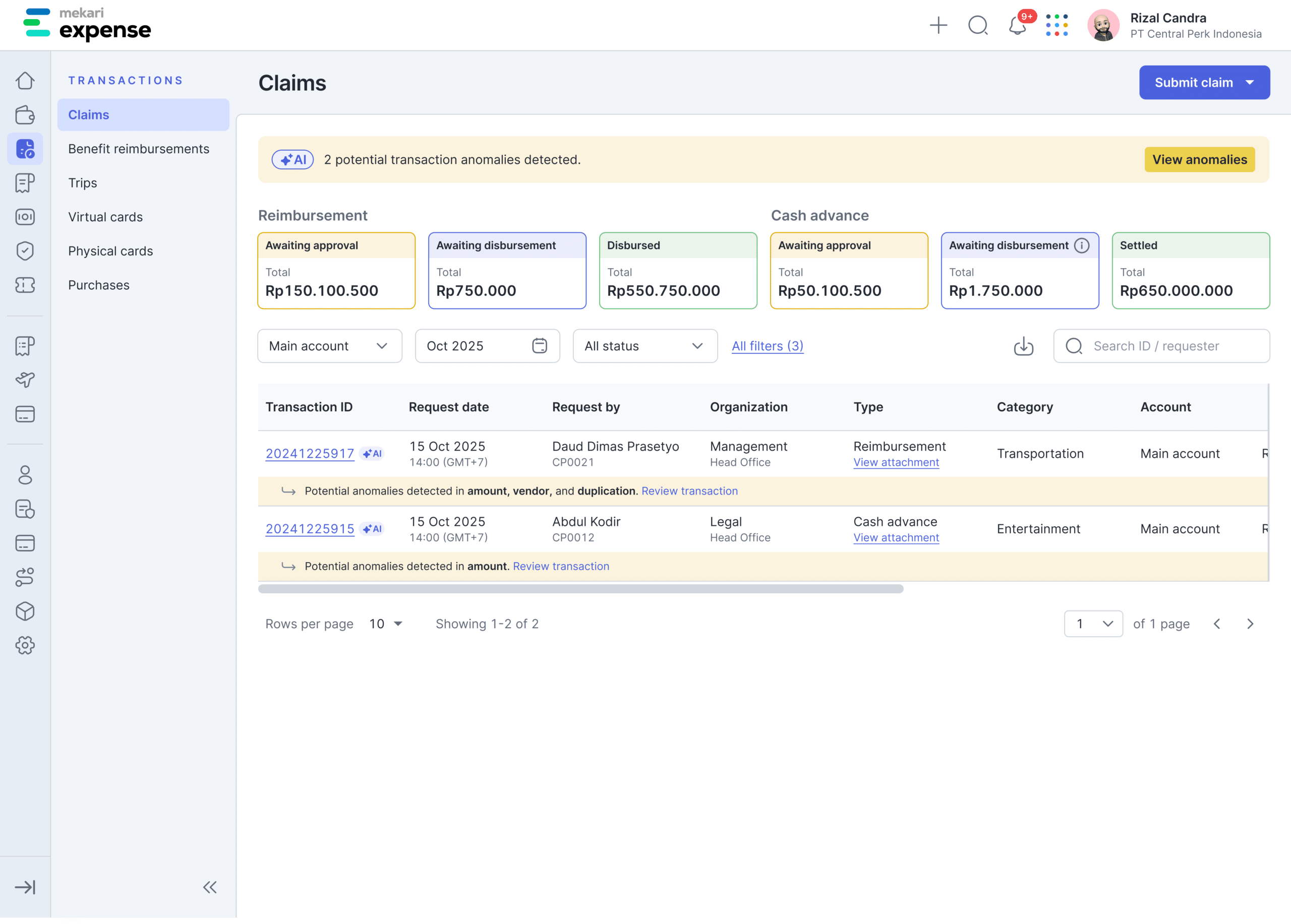
Task: Click the header search magnifier icon
Action: [978, 26]
